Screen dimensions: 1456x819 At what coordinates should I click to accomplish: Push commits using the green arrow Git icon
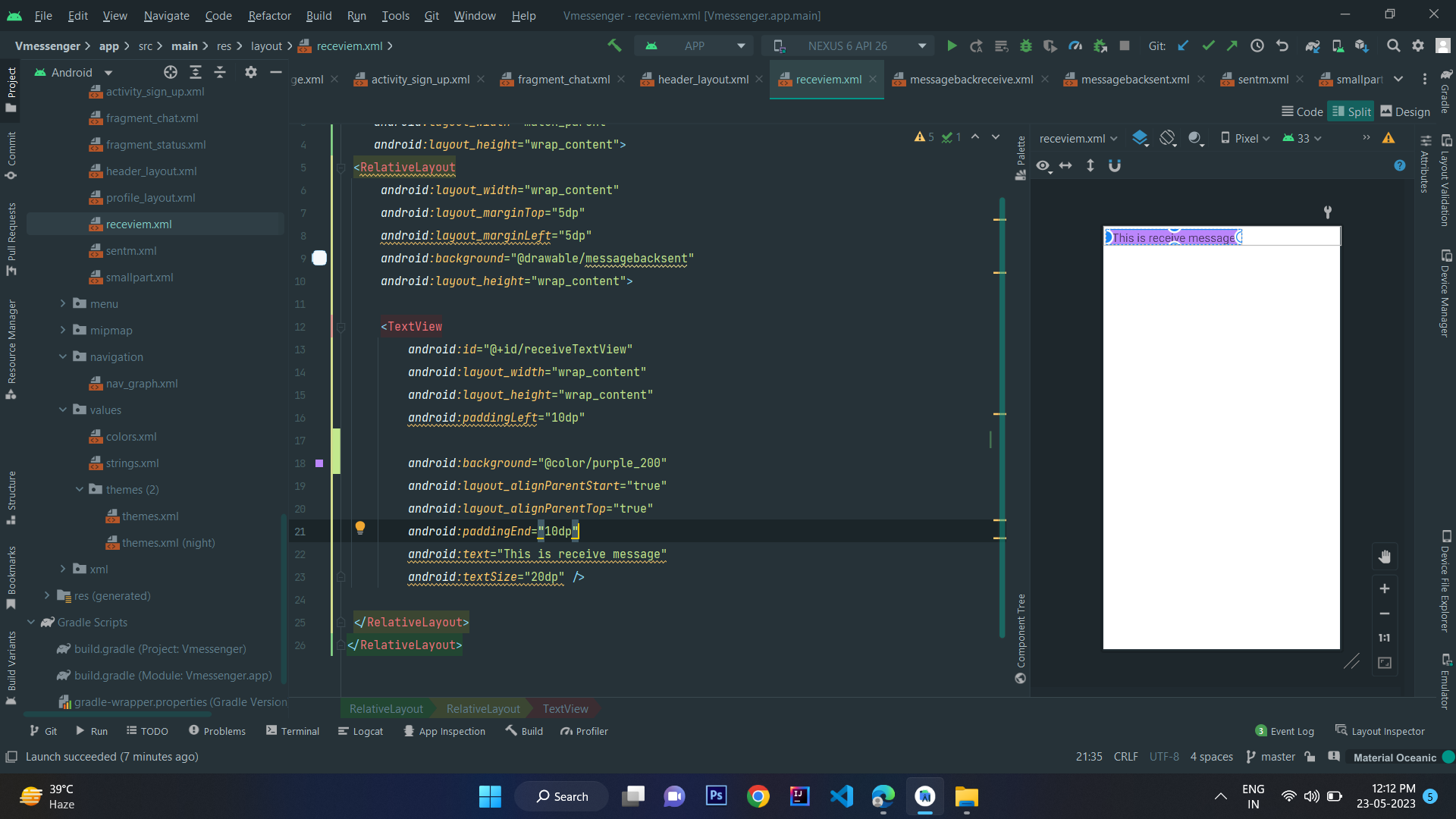pos(1233,45)
